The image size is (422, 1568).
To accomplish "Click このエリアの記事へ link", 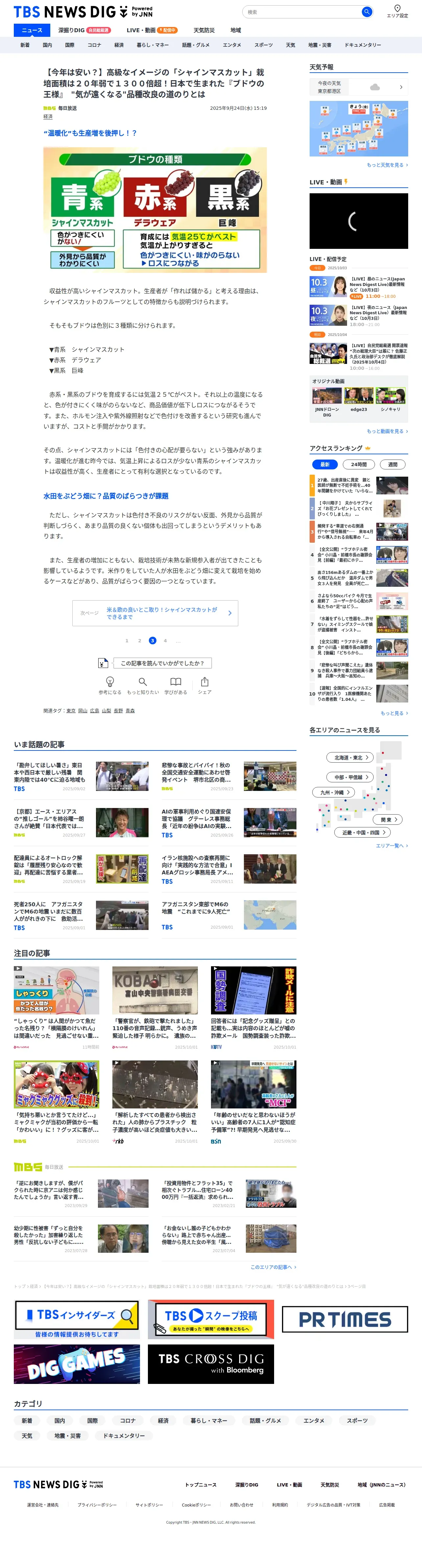I will click(273, 1267).
